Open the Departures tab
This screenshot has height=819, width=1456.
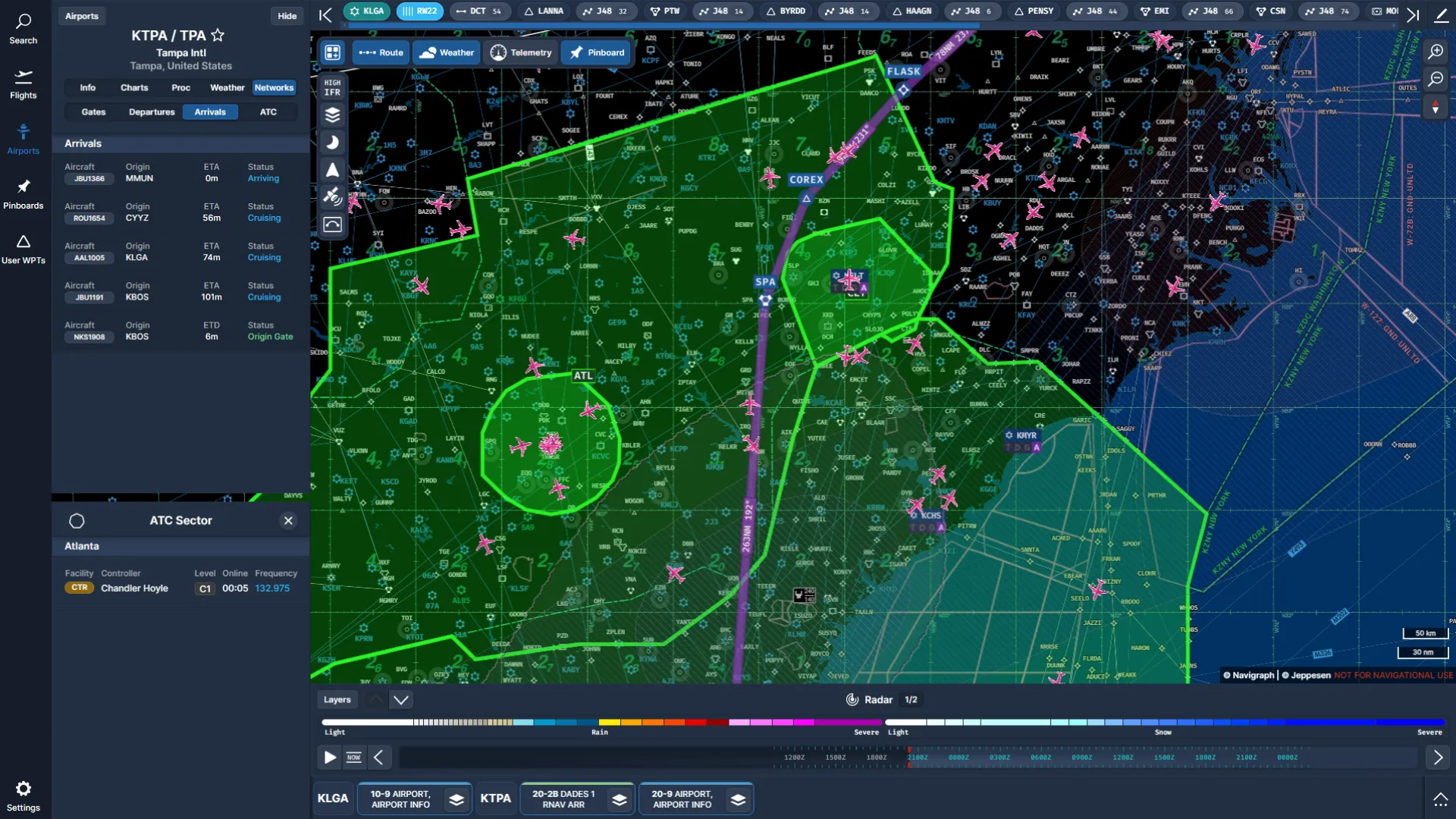(x=152, y=111)
